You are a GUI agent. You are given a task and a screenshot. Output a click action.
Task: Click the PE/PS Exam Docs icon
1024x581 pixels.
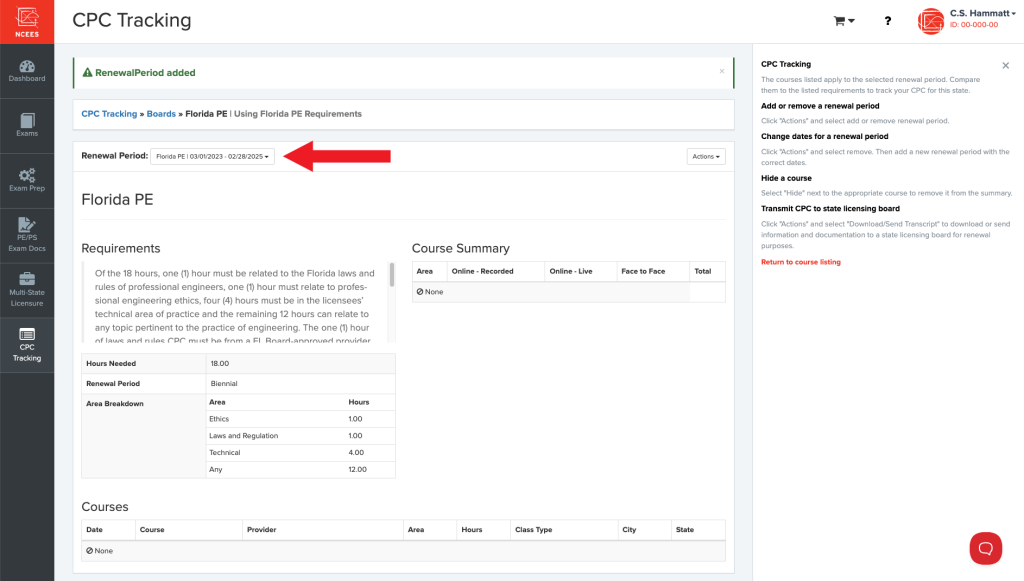26,232
